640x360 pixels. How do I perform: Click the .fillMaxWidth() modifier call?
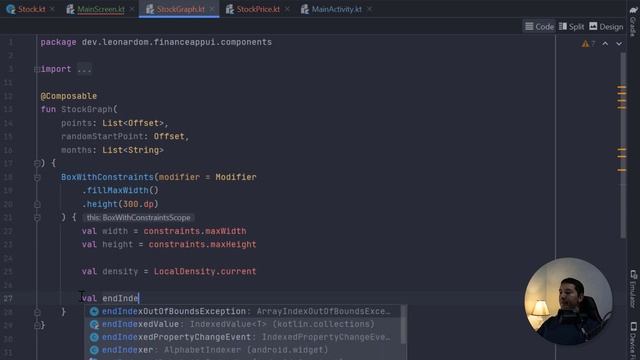(120, 191)
